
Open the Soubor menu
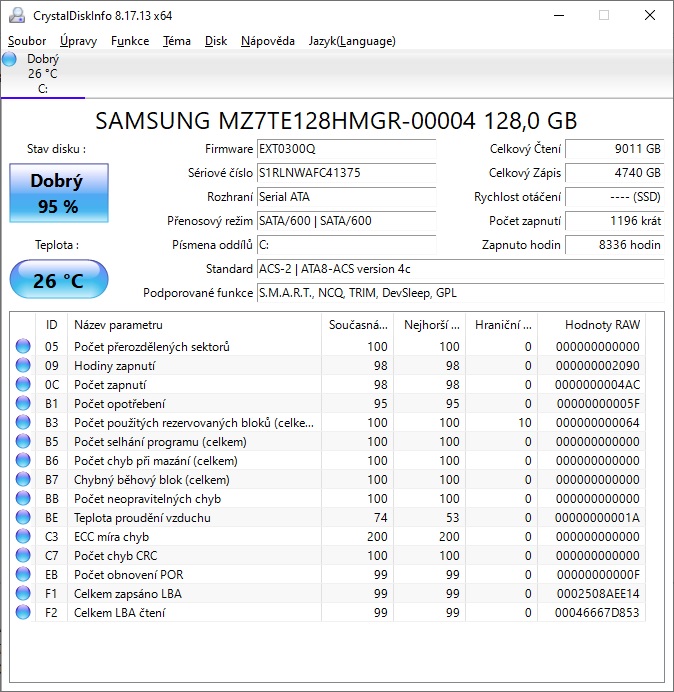[27, 41]
